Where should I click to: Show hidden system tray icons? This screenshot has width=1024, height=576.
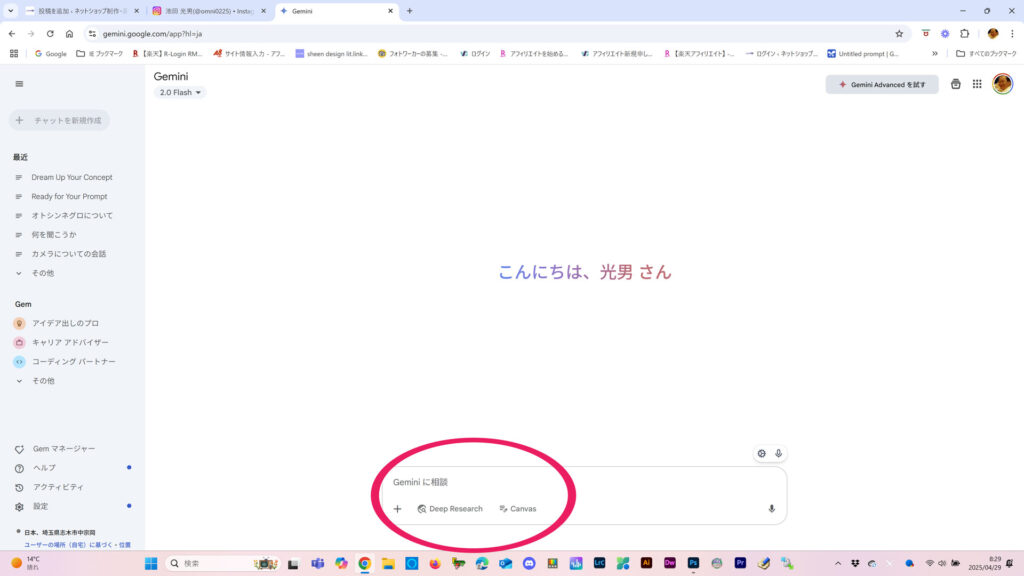click(838, 564)
